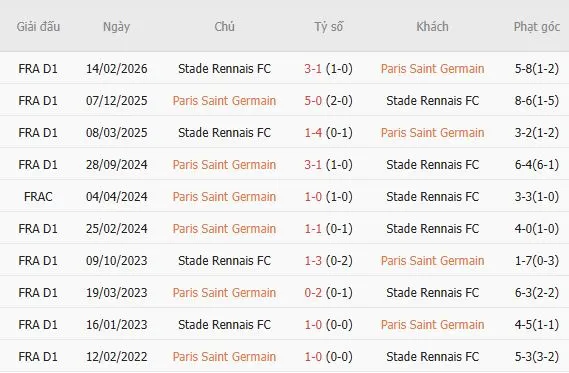Image resolution: width=569 pixels, height=373 pixels.
Task: Open the 1-1 score from 25/02/2024
Action: pos(313,229)
